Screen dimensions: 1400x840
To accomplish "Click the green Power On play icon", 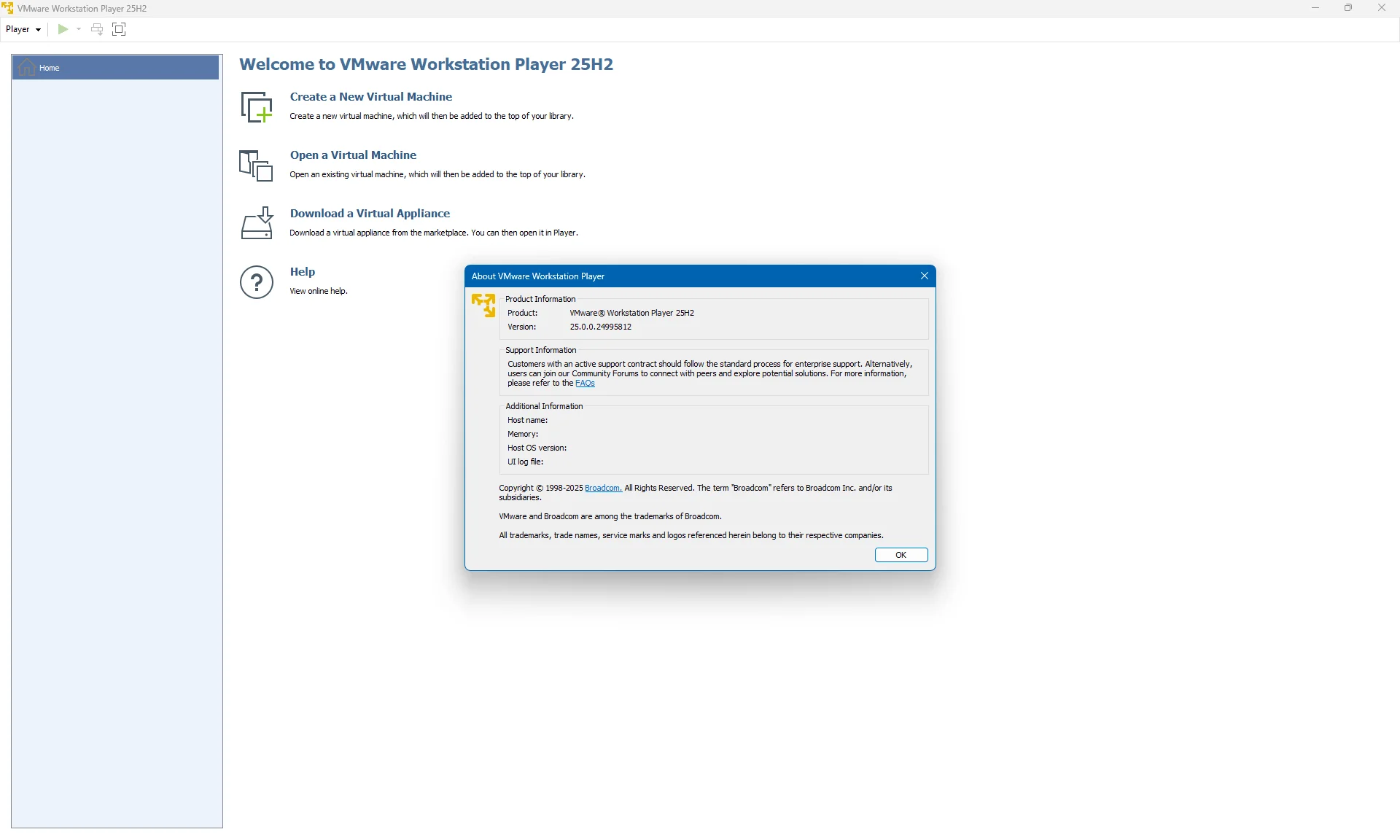I will 63,29.
